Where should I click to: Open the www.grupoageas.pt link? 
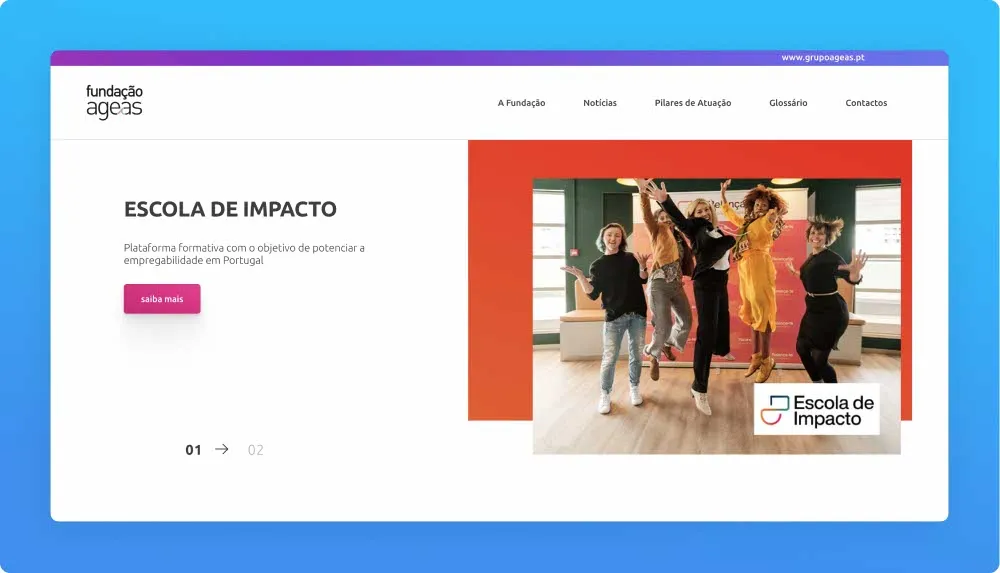pyautogui.click(x=823, y=57)
